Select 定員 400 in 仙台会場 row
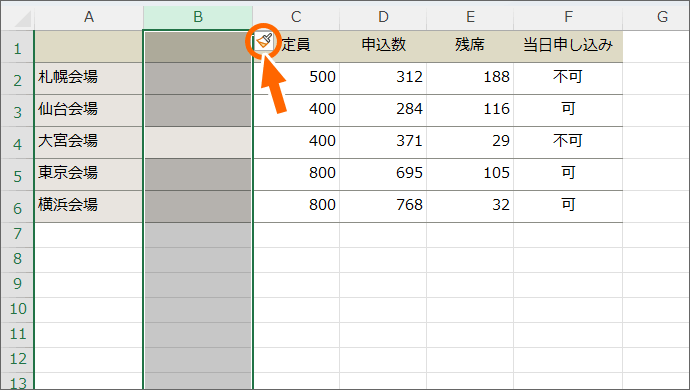Viewport: 690px width, 390px height. 296,110
